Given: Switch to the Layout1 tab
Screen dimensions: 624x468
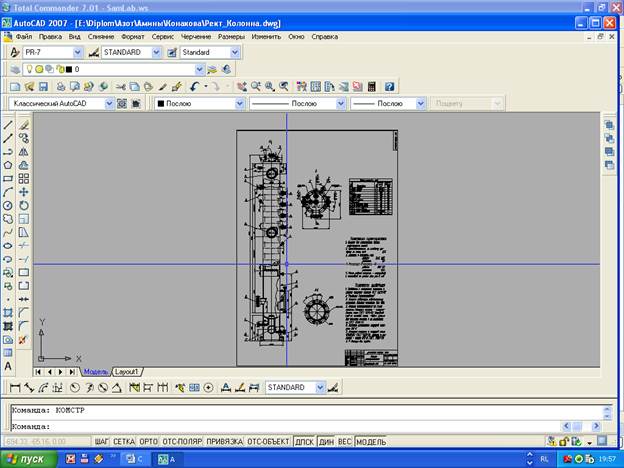Looking at the screenshot, I should 126,371.
